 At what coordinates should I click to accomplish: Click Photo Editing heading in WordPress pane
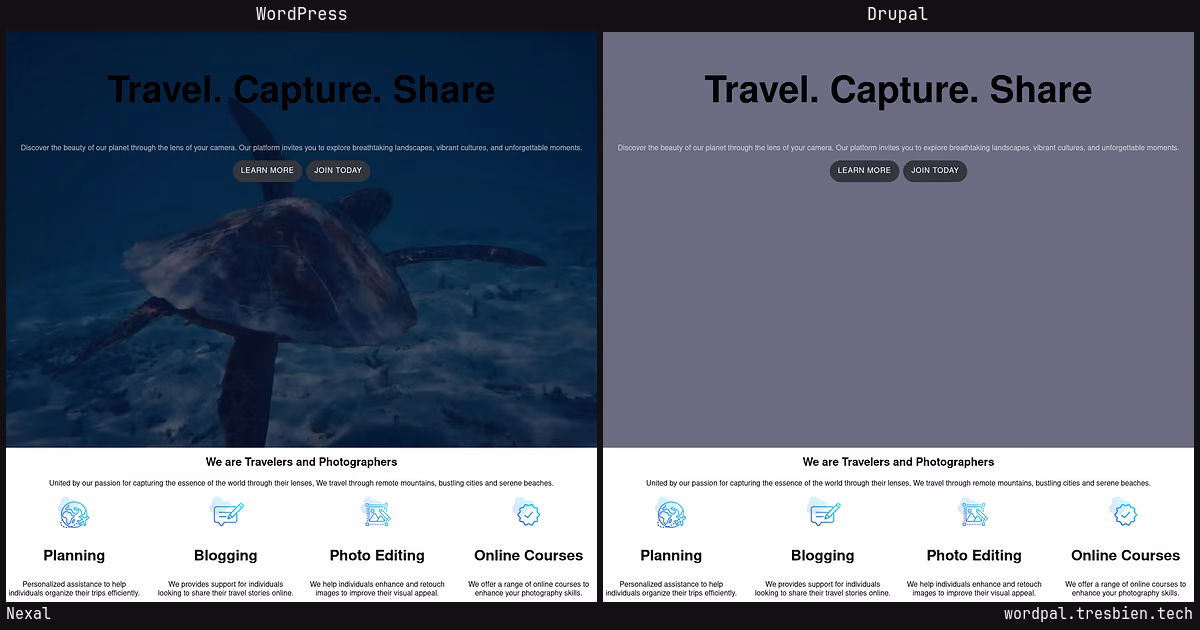tap(377, 556)
